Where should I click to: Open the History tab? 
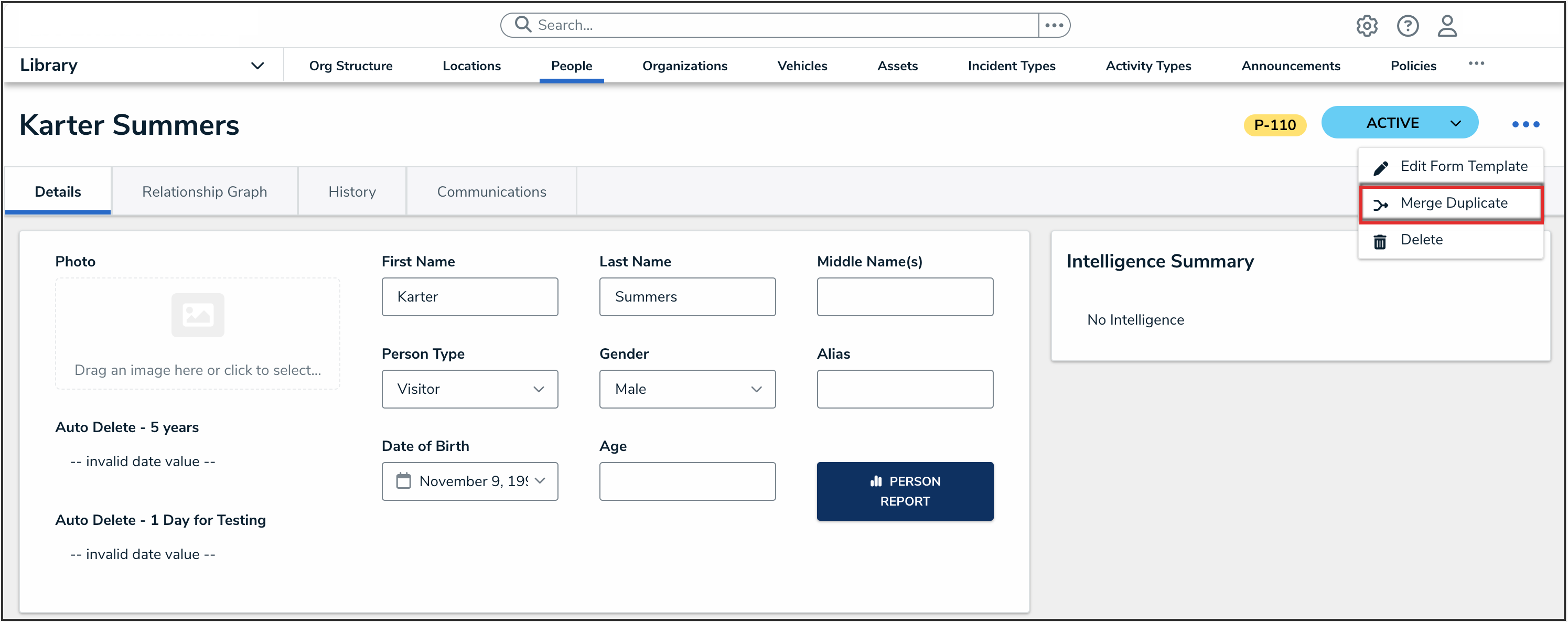(352, 192)
